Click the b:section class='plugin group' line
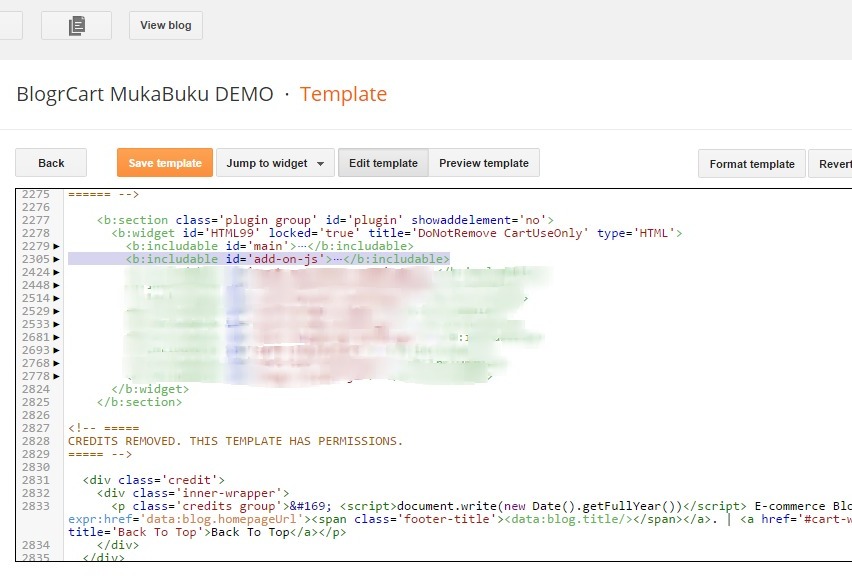This screenshot has height=583, width=852. pos(325,220)
